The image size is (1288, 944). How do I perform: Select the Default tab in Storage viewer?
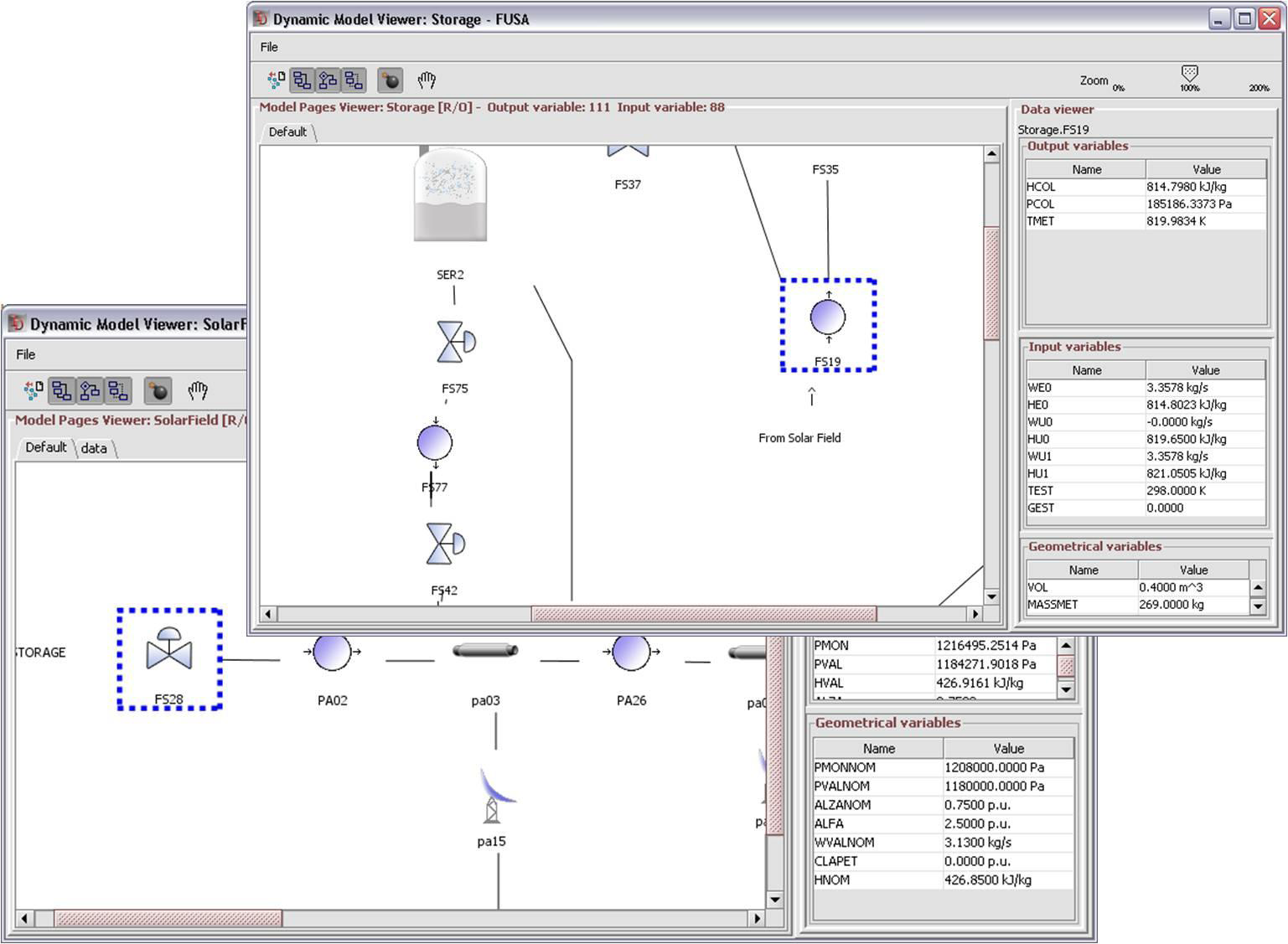(x=287, y=132)
